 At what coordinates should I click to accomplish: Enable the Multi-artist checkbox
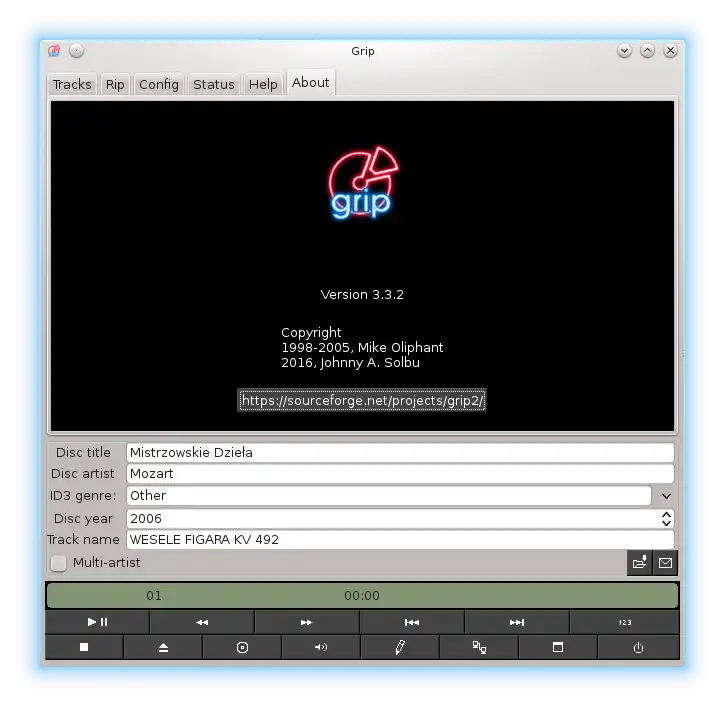pos(59,563)
